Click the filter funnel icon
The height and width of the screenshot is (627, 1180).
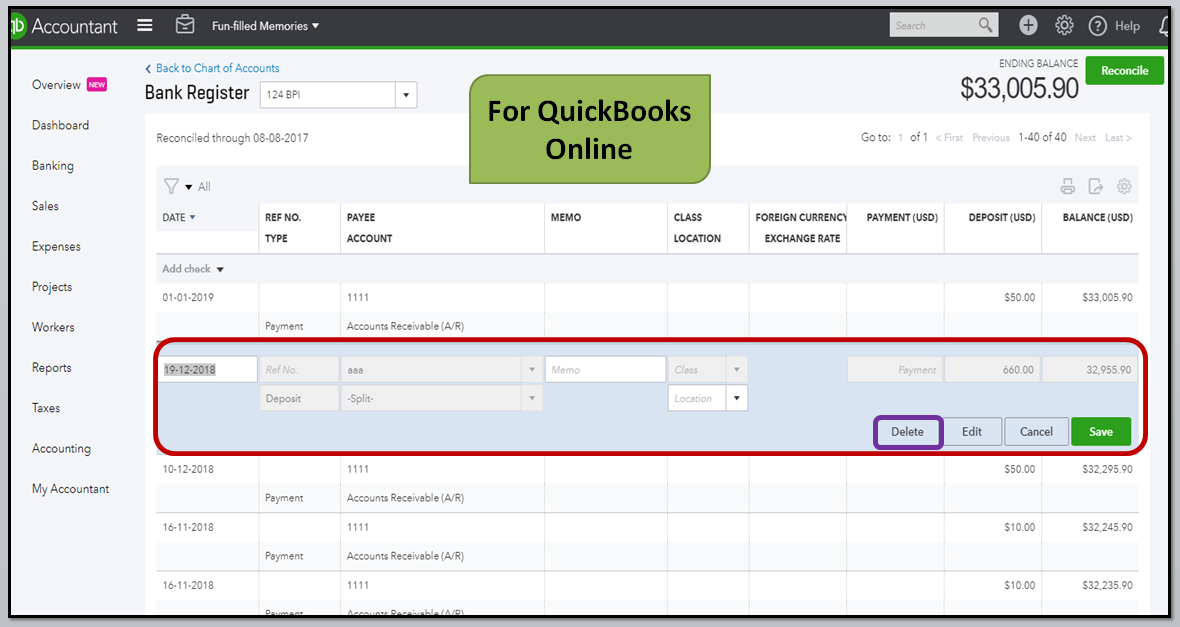[x=171, y=186]
